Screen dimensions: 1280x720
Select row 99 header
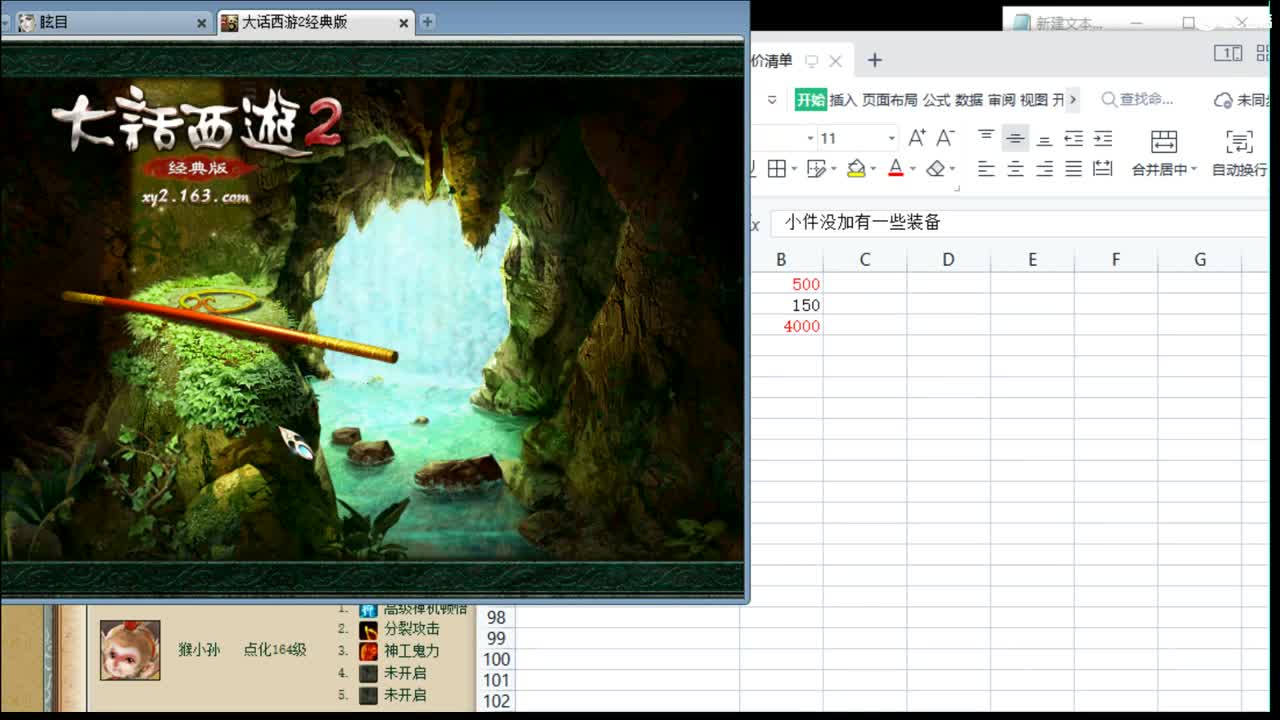pyautogui.click(x=496, y=639)
